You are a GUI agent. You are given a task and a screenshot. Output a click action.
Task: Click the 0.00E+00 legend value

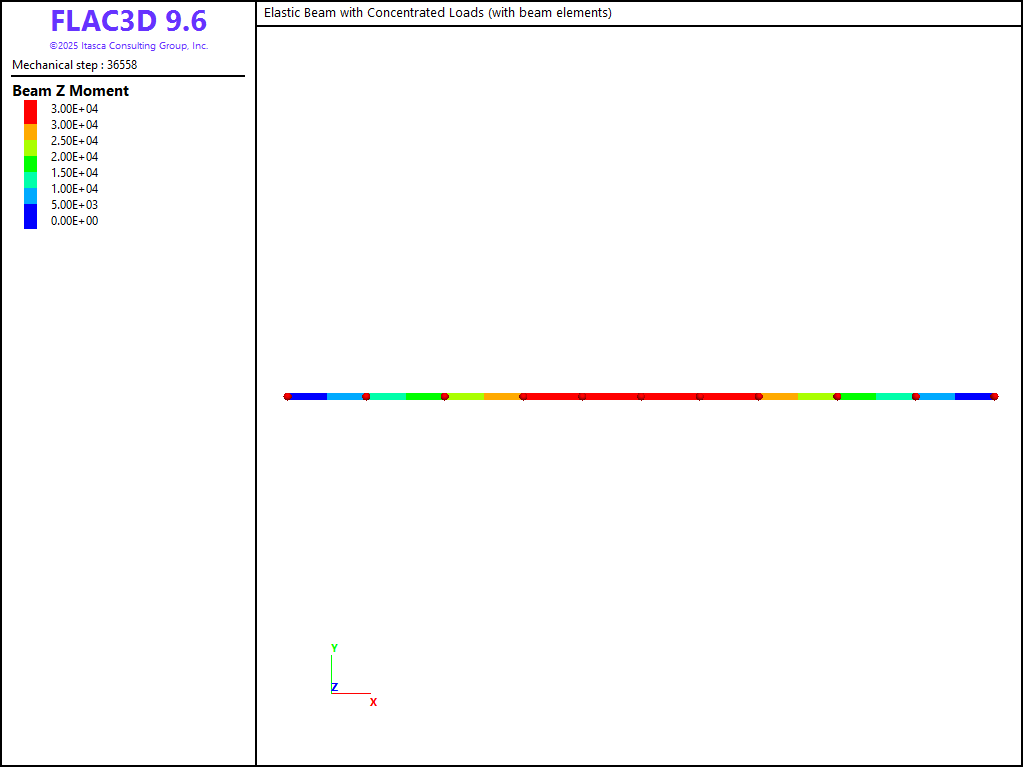click(75, 221)
